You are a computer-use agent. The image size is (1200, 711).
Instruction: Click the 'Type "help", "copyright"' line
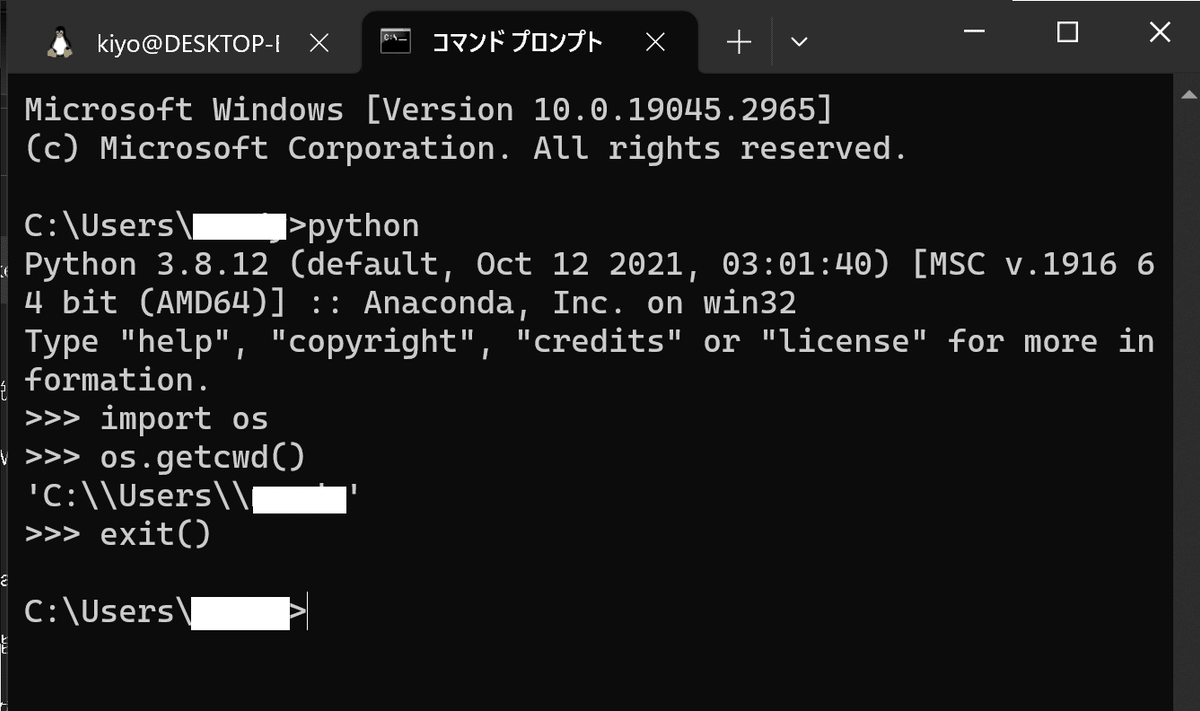click(x=589, y=360)
